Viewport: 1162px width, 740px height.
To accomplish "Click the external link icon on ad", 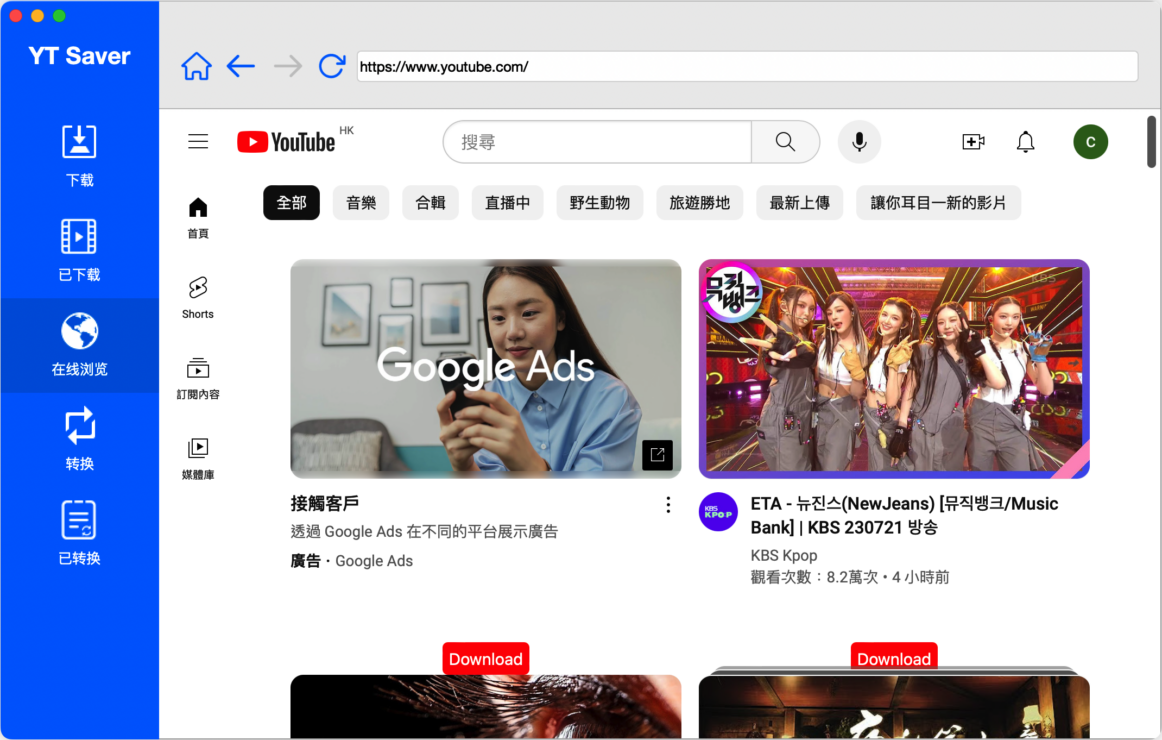I will [657, 455].
